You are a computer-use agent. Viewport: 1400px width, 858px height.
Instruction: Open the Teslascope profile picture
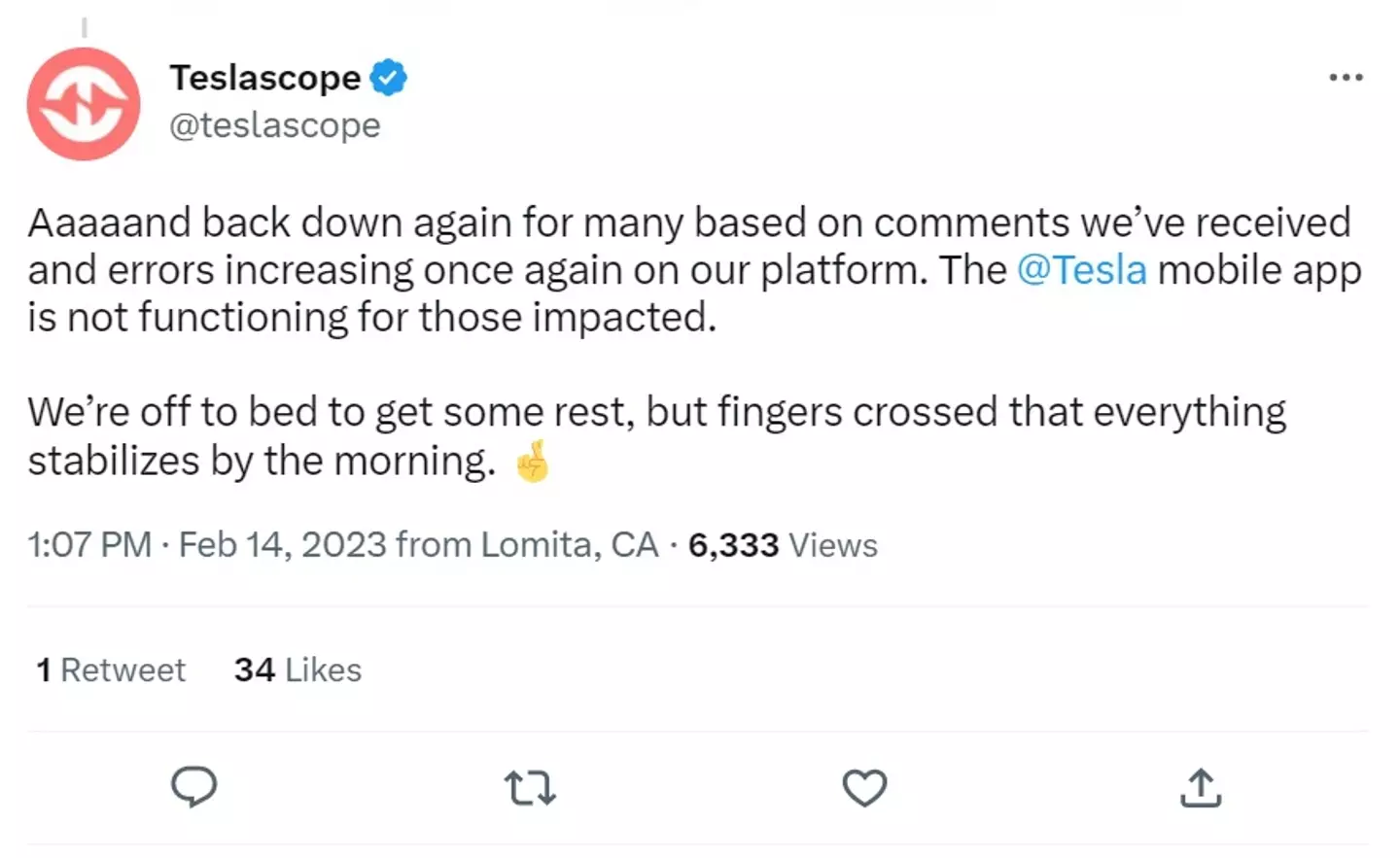coord(84,104)
